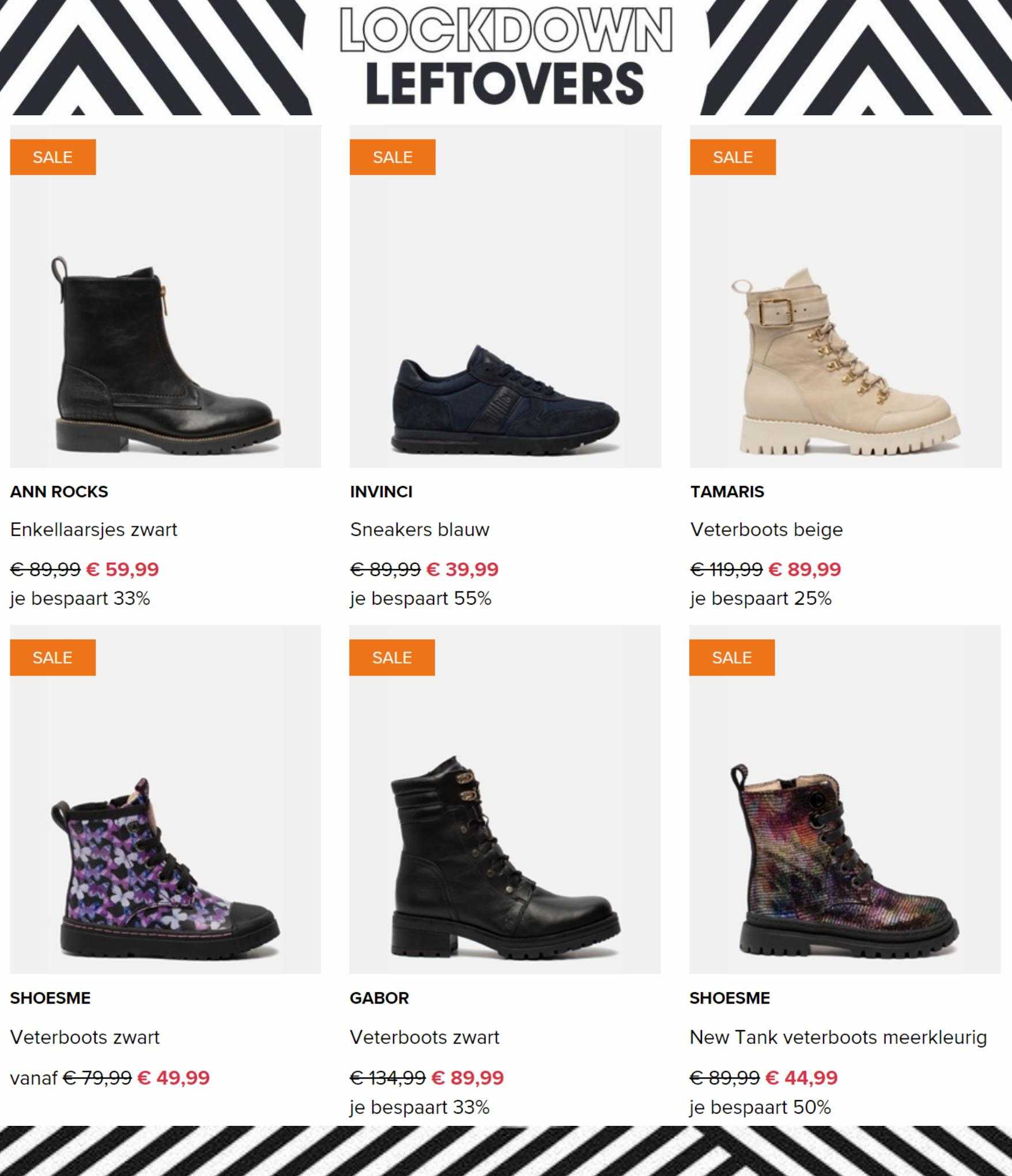Viewport: 1012px width, 1176px height.
Task: Click the SALE badge on Tamaris boot
Action: pos(733,157)
